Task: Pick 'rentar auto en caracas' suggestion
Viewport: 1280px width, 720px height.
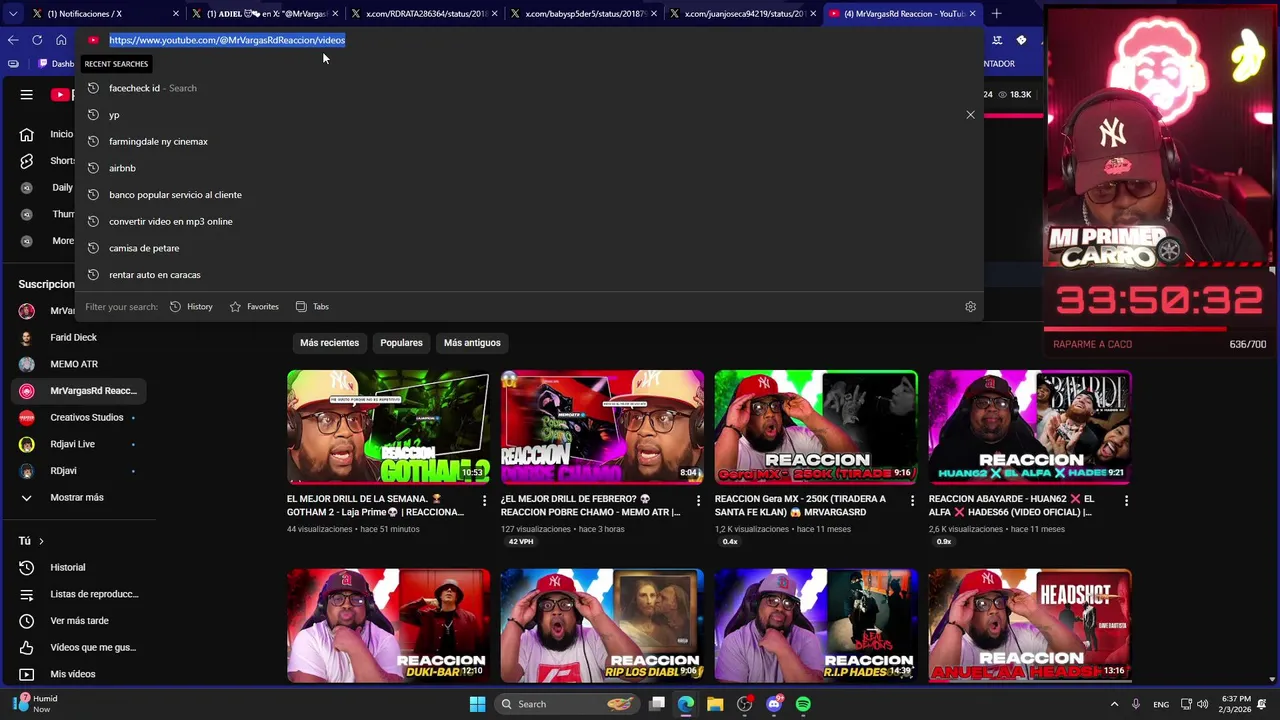Action: 529,275
